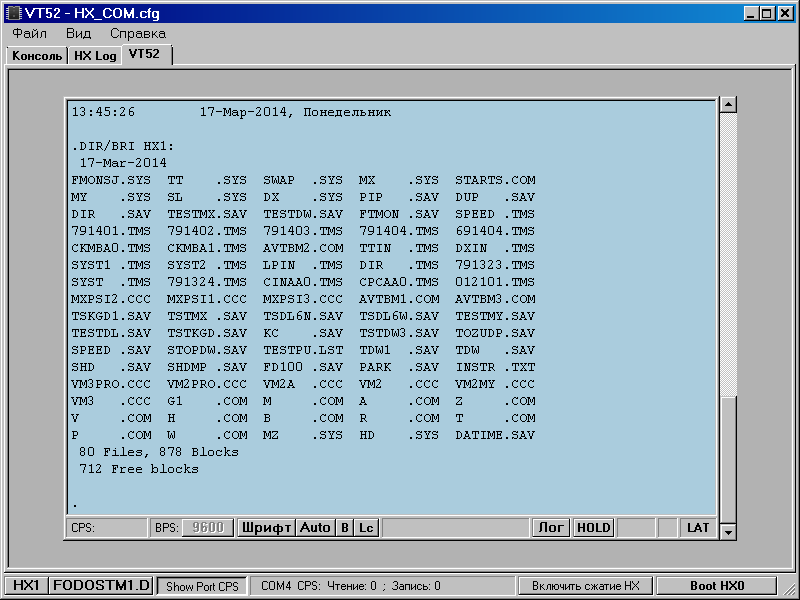Click the Лог button
Screen dimensions: 800x600
[x=550, y=527]
